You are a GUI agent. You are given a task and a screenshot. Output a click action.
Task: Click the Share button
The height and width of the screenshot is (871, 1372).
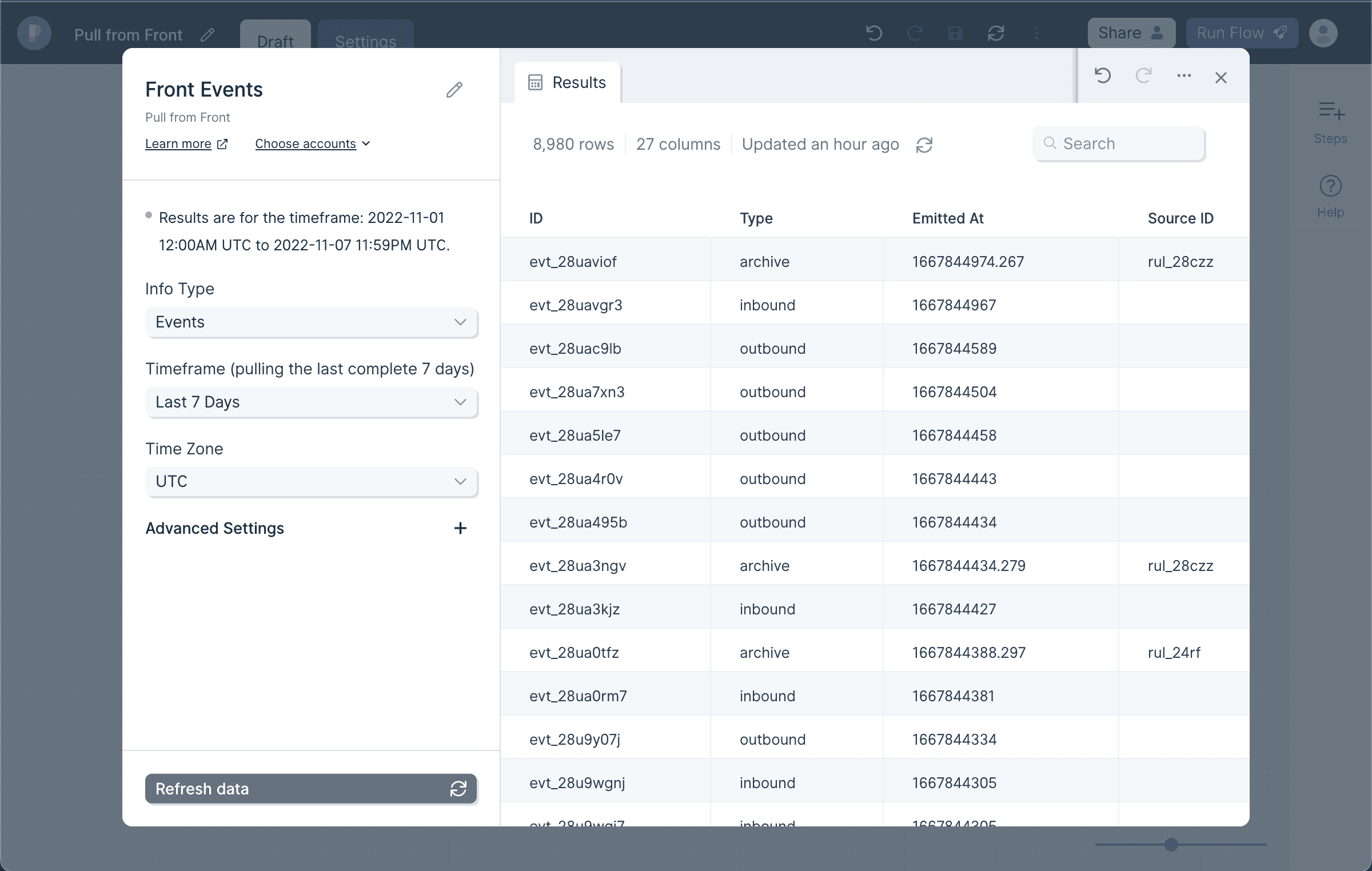[x=1131, y=33]
